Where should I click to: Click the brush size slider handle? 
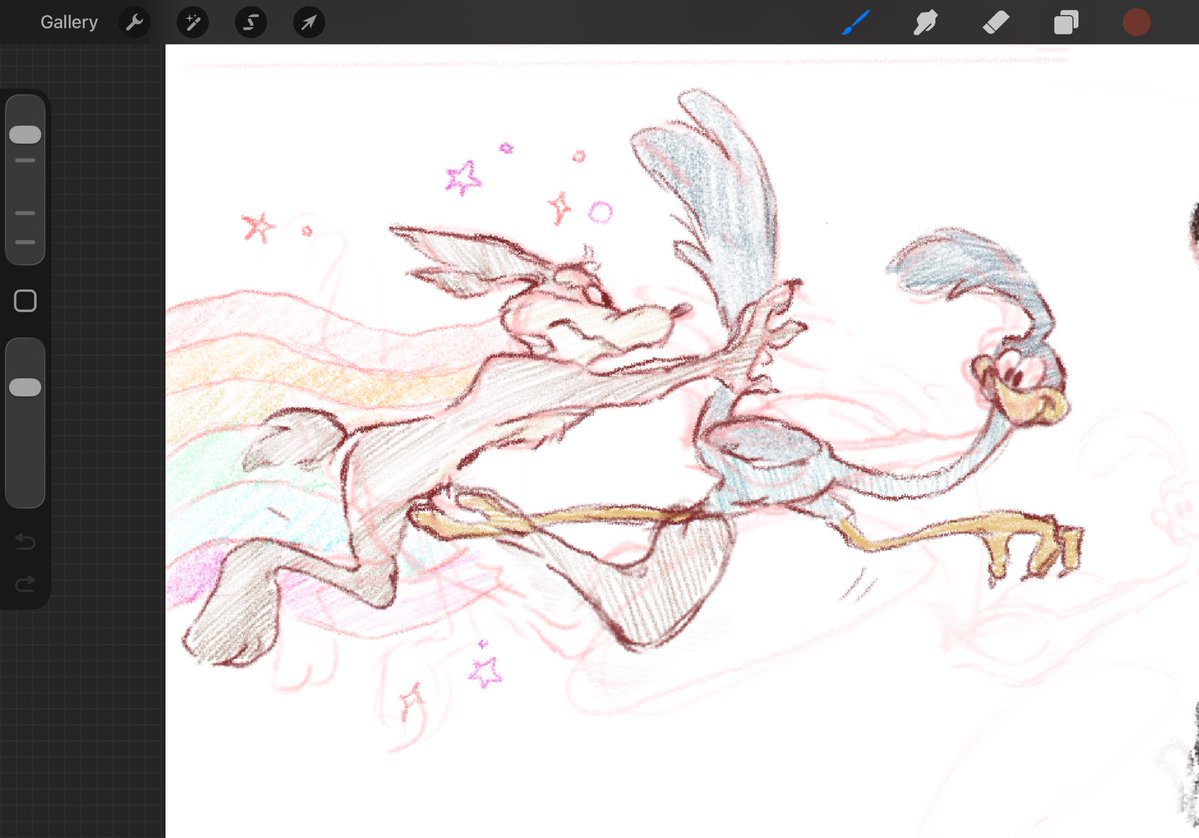pyautogui.click(x=25, y=135)
